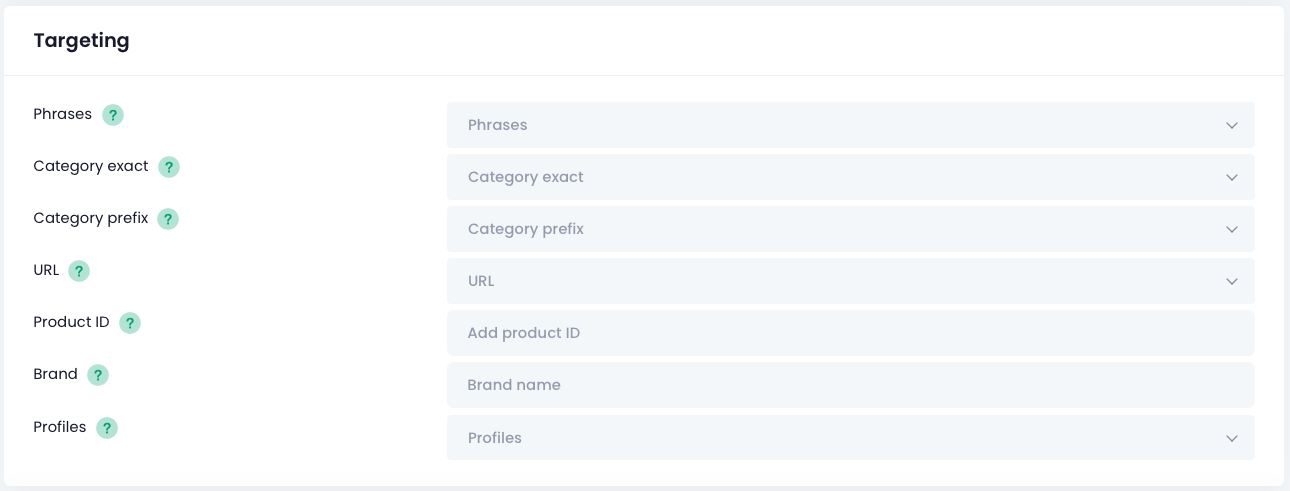Click the Targeting section heading
This screenshot has height=491, width=1290.
pyautogui.click(x=81, y=41)
